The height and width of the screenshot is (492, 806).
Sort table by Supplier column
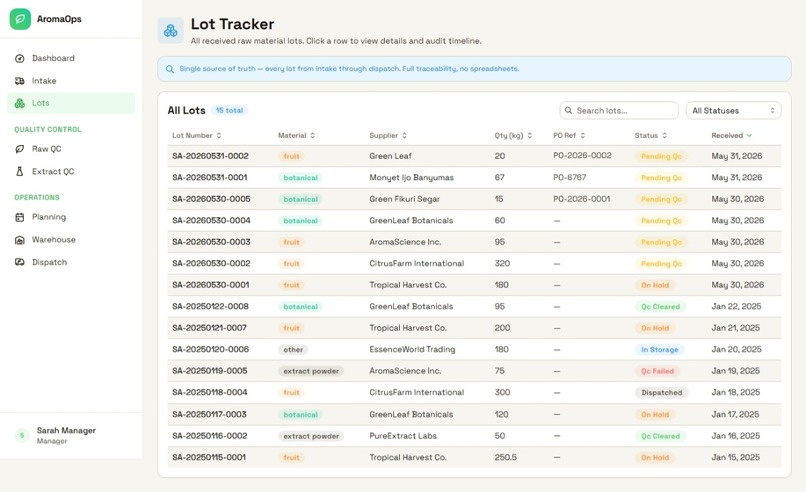[x=388, y=135]
